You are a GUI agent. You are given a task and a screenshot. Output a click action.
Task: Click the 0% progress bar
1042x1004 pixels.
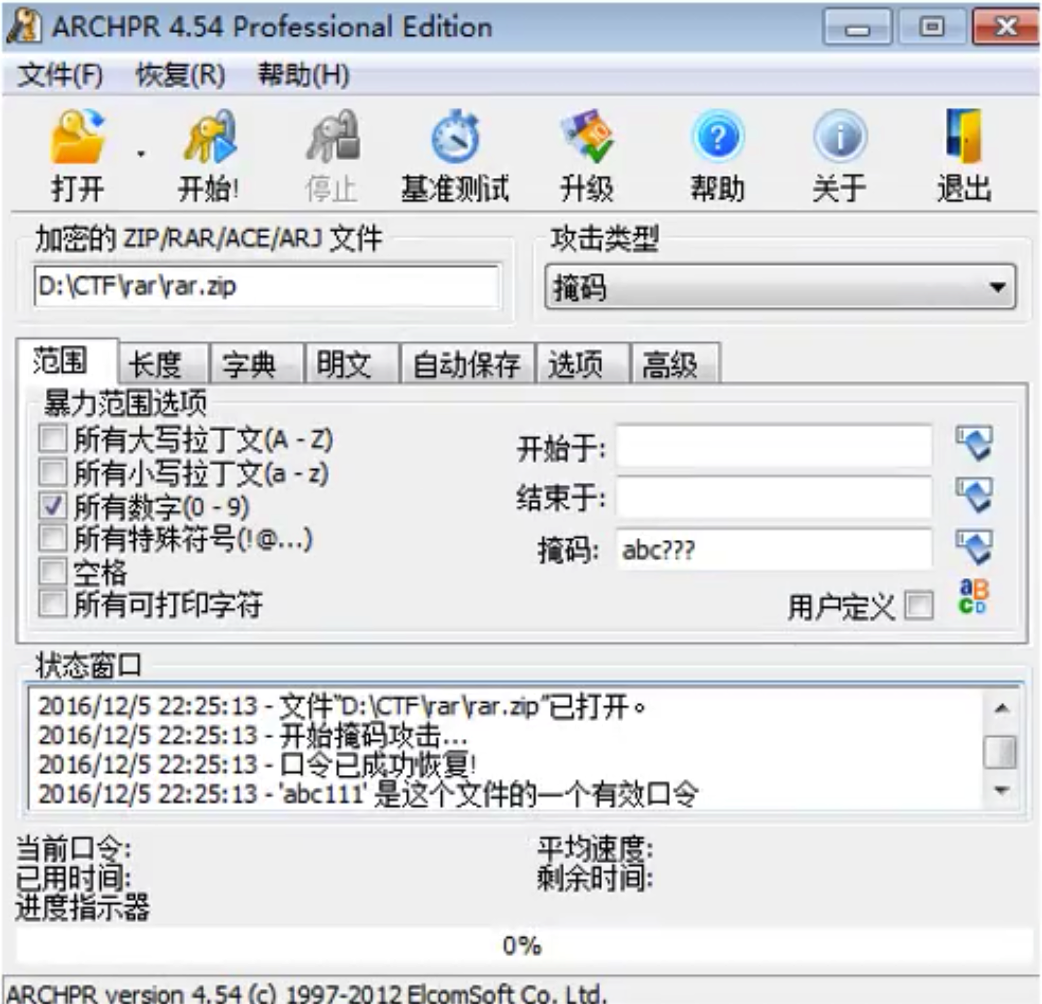point(522,945)
